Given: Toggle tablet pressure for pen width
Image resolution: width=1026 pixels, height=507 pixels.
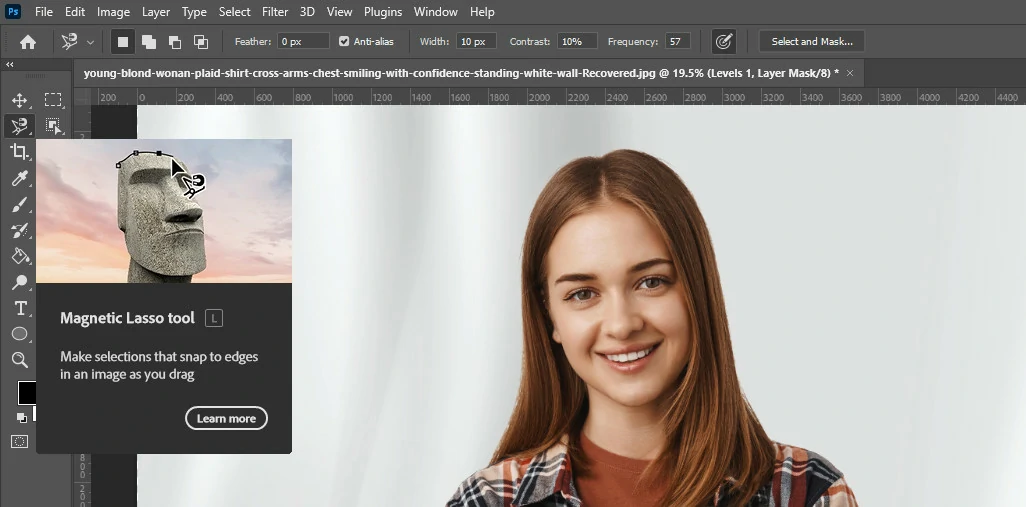Looking at the screenshot, I should (x=723, y=42).
